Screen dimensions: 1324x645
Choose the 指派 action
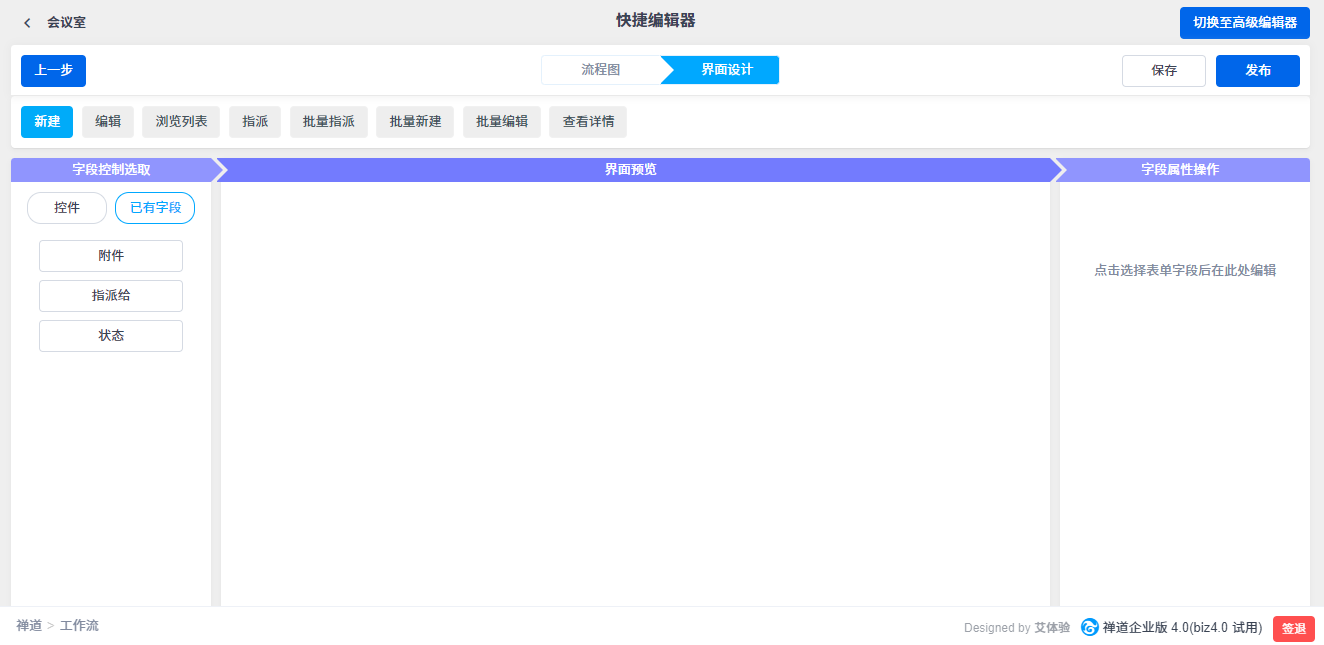click(255, 122)
